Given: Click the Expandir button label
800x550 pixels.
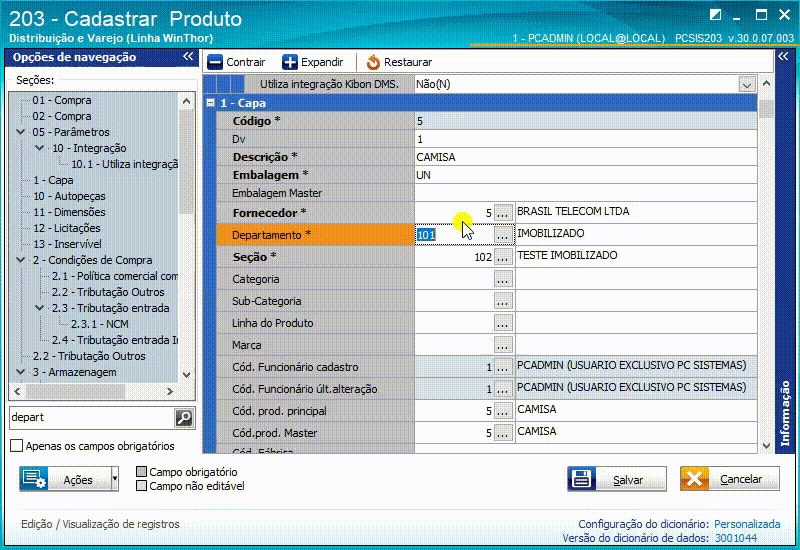Looking at the screenshot, I should tap(322, 62).
